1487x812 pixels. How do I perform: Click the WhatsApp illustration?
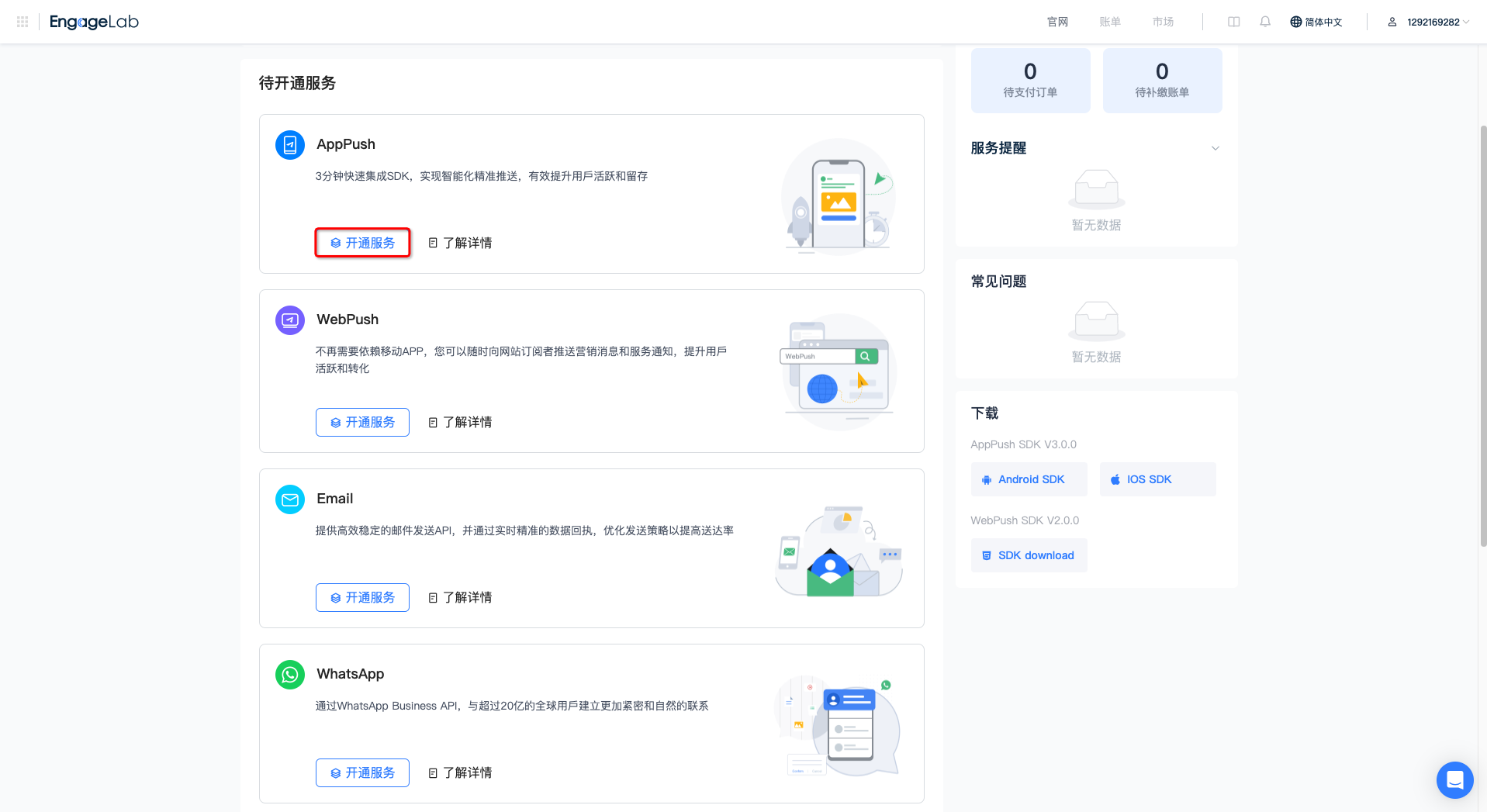pos(839,727)
